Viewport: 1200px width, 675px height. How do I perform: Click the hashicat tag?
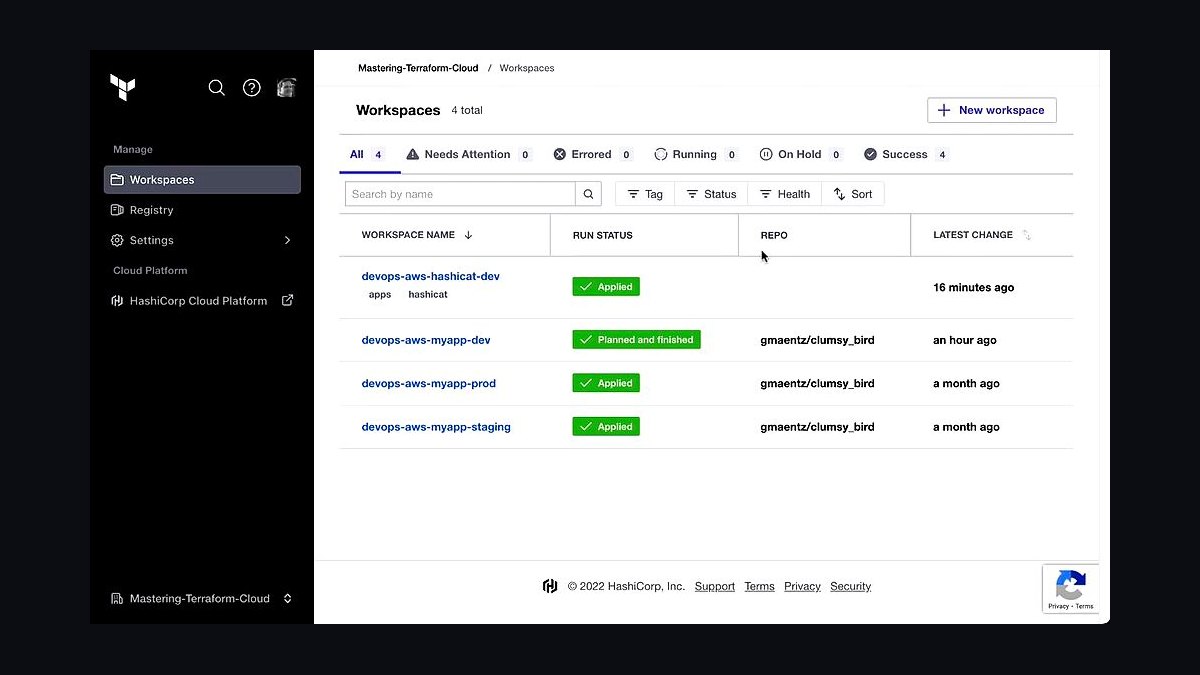428,295
